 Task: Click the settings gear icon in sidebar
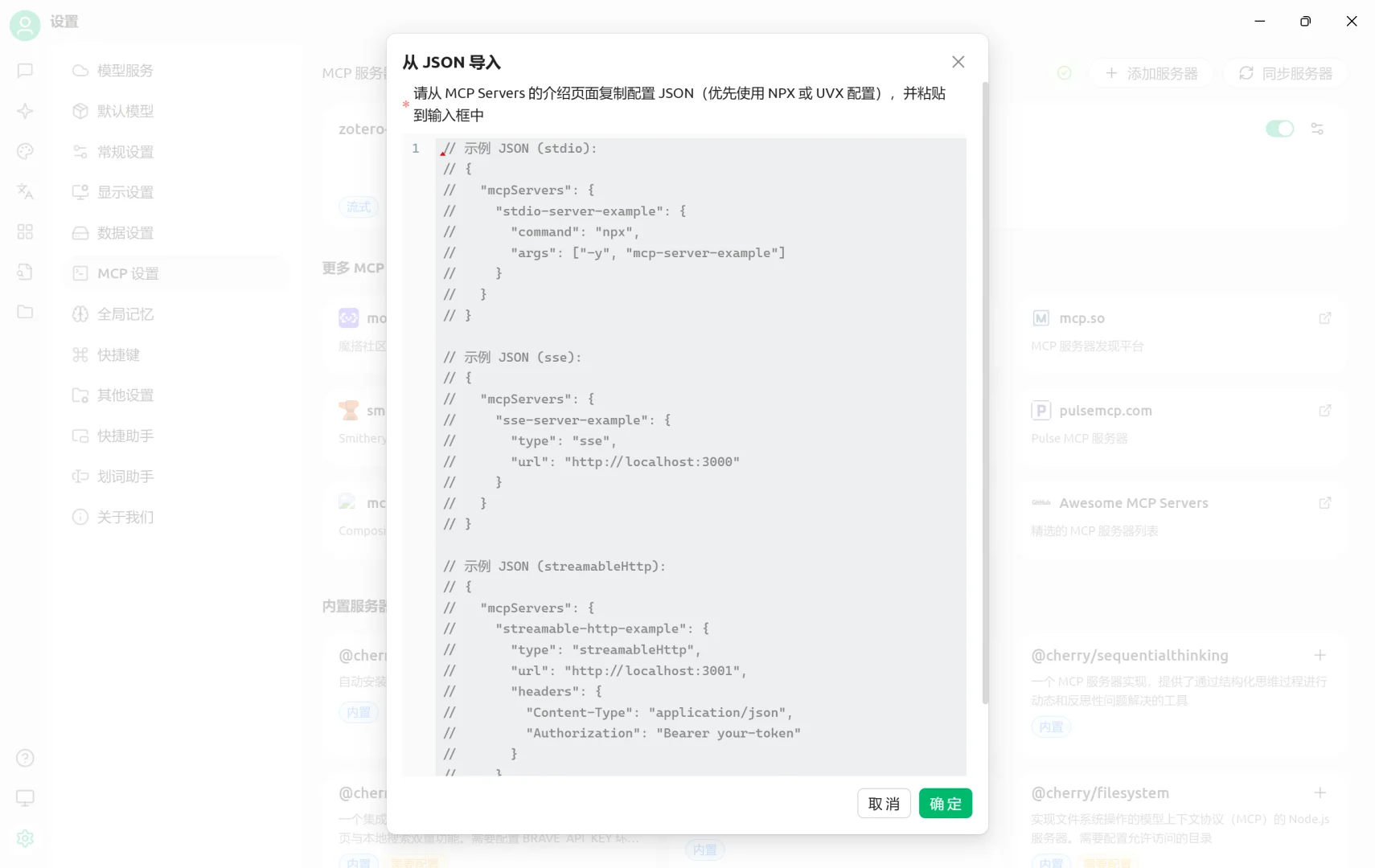pyautogui.click(x=25, y=838)
